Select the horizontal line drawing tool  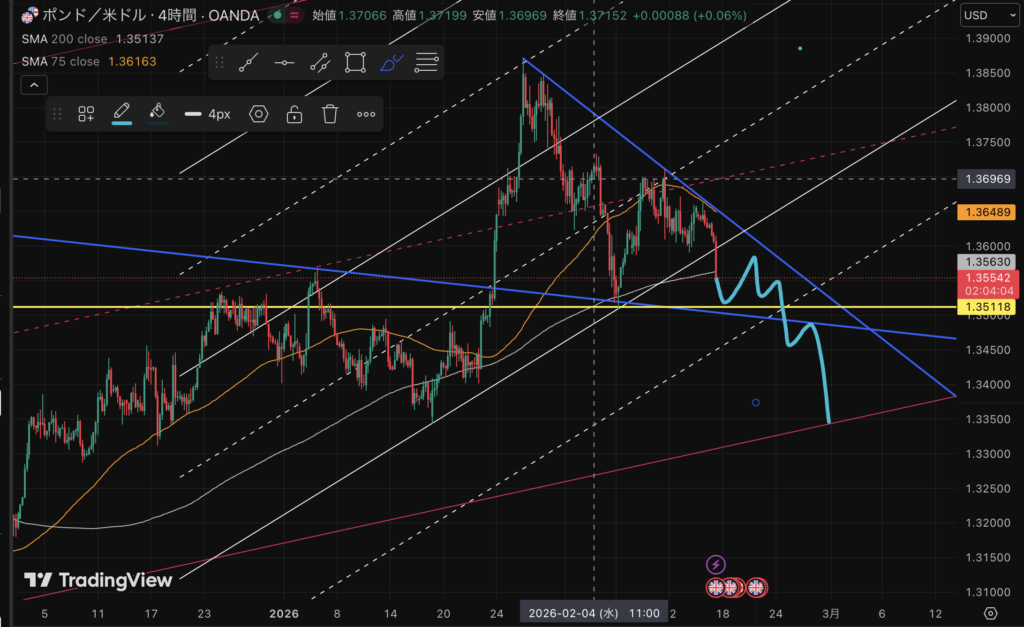(284, 62)
